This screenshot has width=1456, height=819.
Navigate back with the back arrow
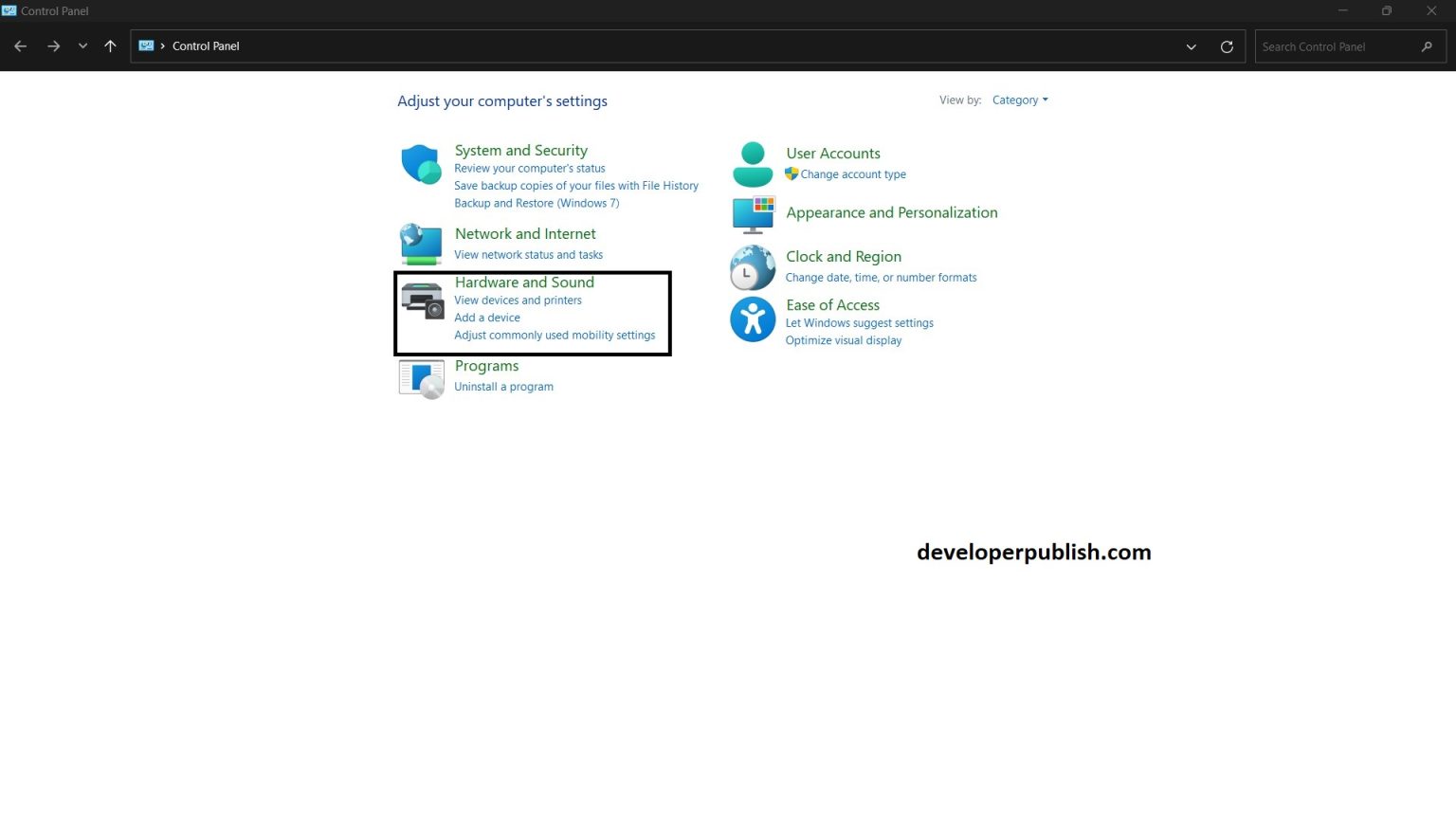[x=21, y=46]
